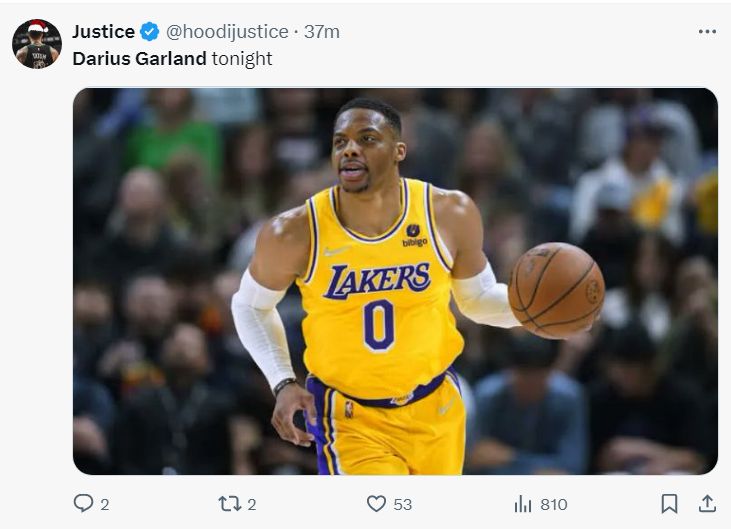Click the display name Justice

tap(103, 32)
